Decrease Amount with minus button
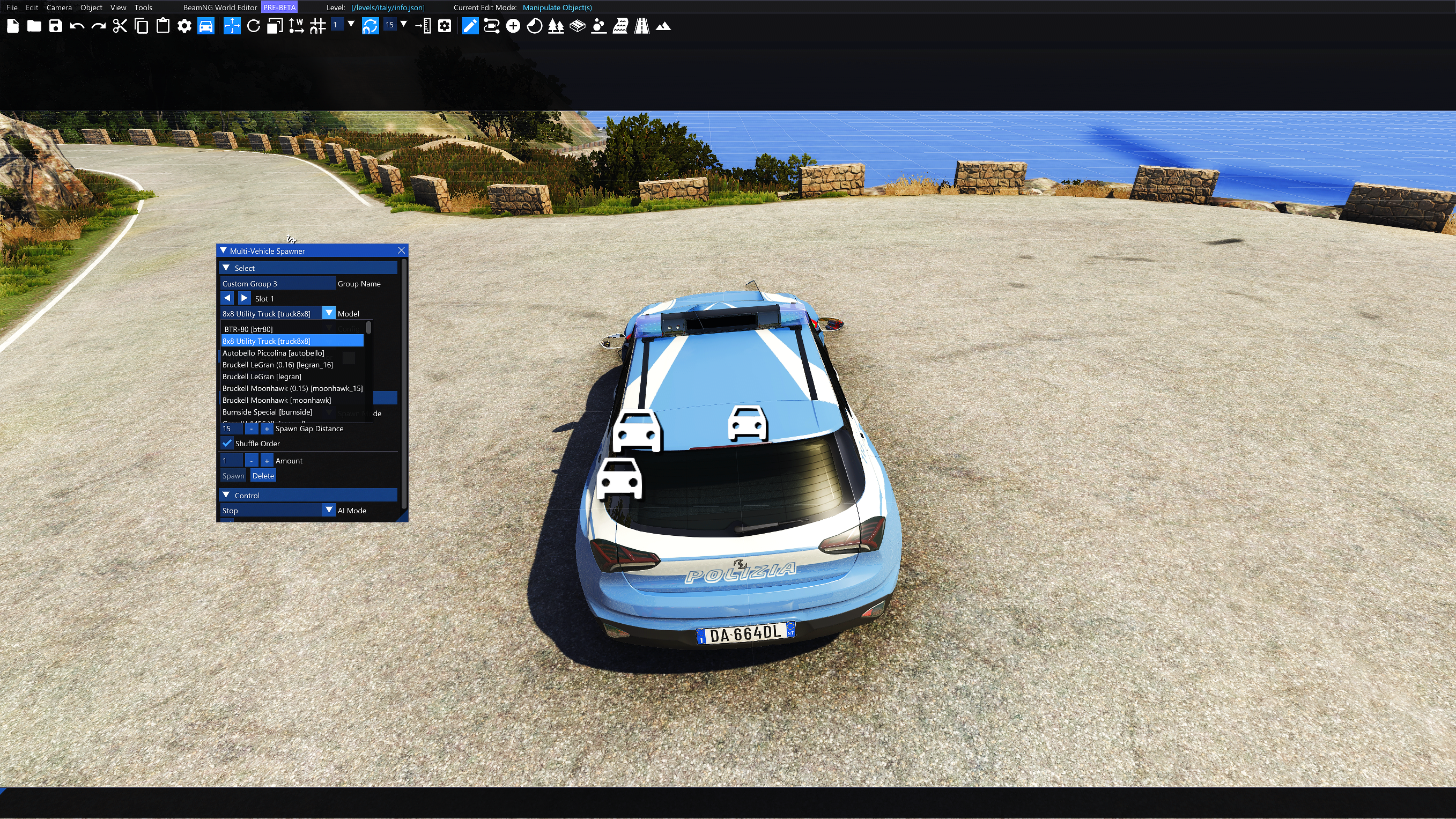The width and height of the screenshot is (1456, 819). coord(252,461)
